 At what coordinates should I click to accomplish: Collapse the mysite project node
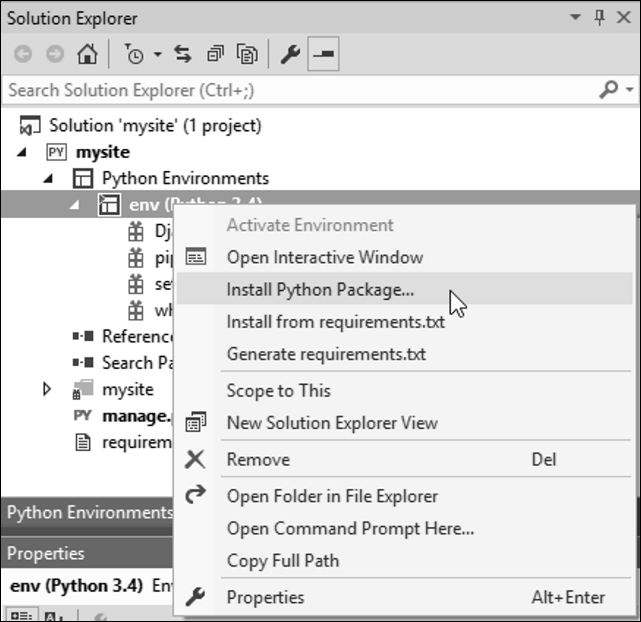click(22, 152)
